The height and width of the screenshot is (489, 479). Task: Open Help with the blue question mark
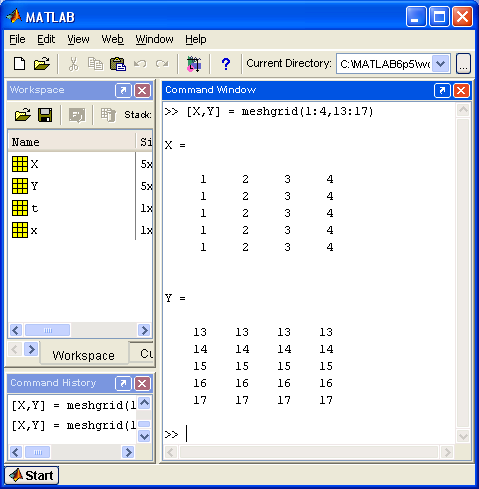point(226,63)
